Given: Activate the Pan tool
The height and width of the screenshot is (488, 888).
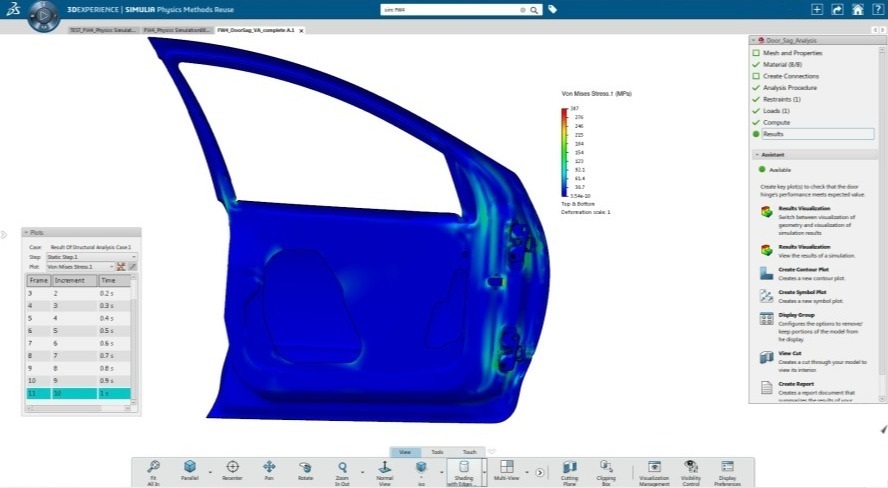Looking at the screenshot, I should click(x=268, y=471).
